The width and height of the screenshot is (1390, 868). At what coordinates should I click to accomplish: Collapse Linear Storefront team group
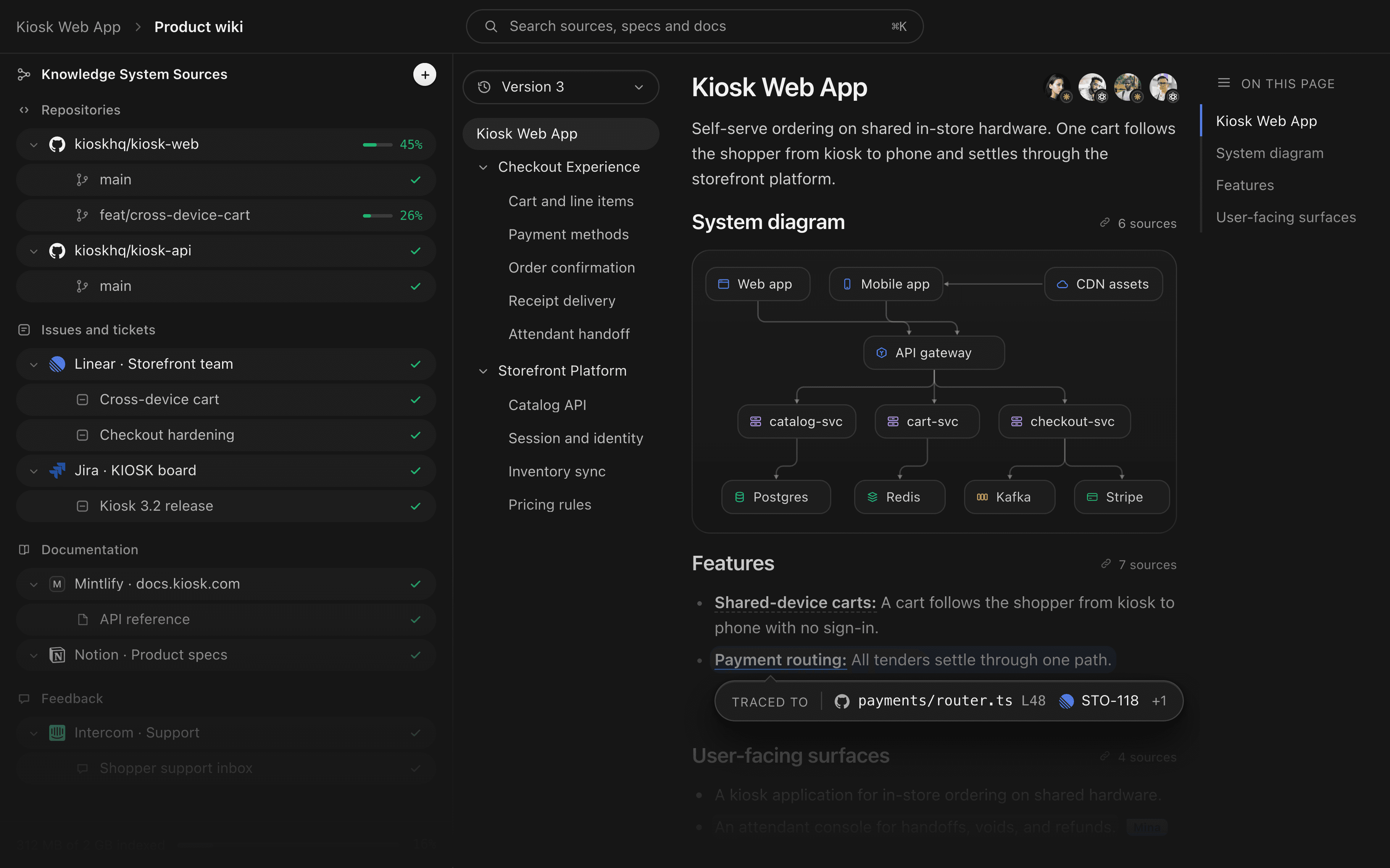pyautogui.click(x=34, y=365)
